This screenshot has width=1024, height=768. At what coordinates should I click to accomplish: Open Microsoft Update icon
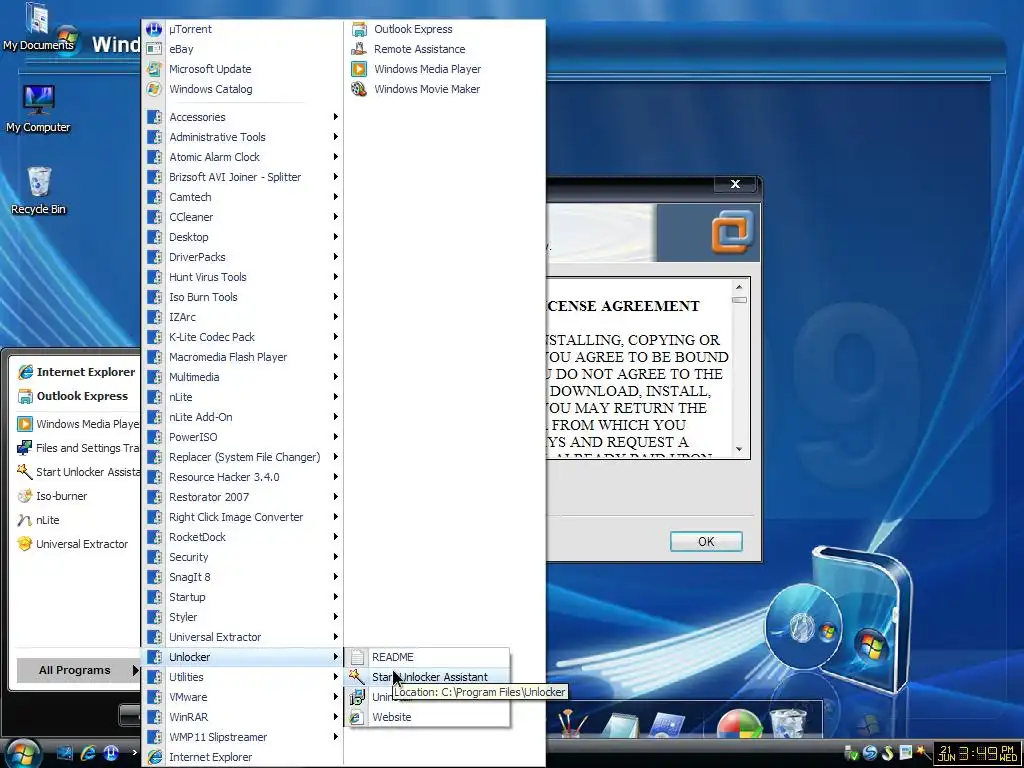pyautogui.click(x=154, y=69)
